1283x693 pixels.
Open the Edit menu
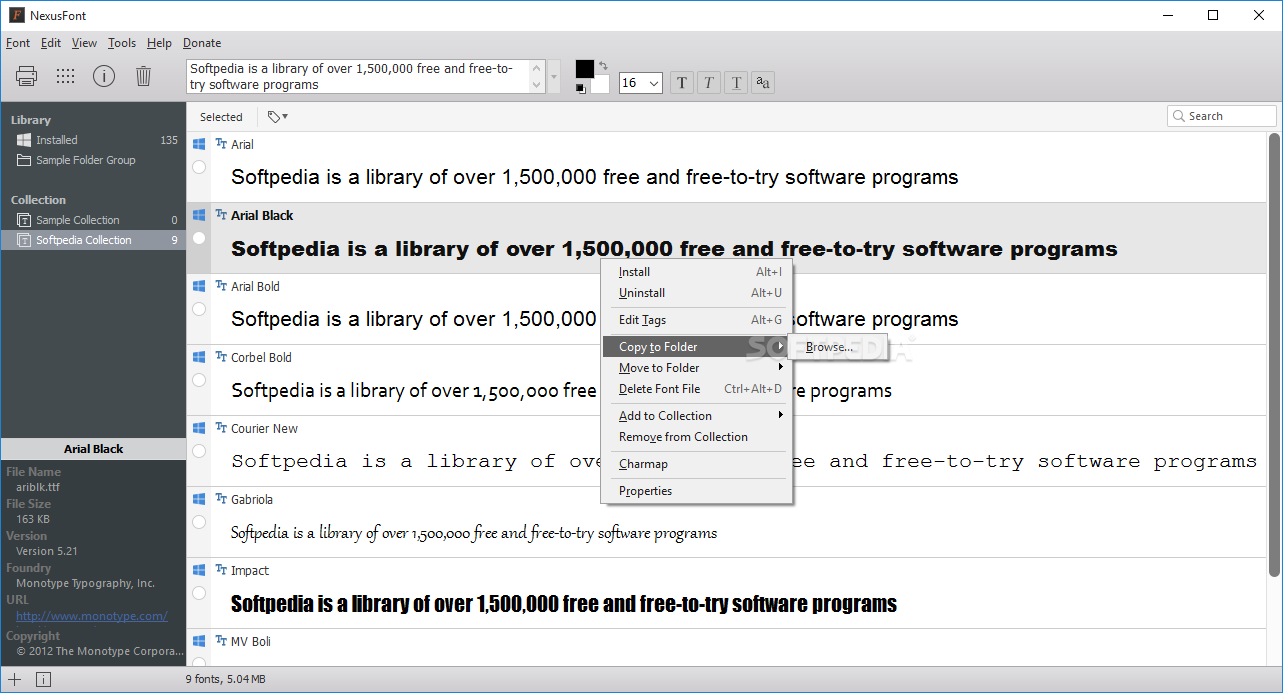tap(51, 43)
